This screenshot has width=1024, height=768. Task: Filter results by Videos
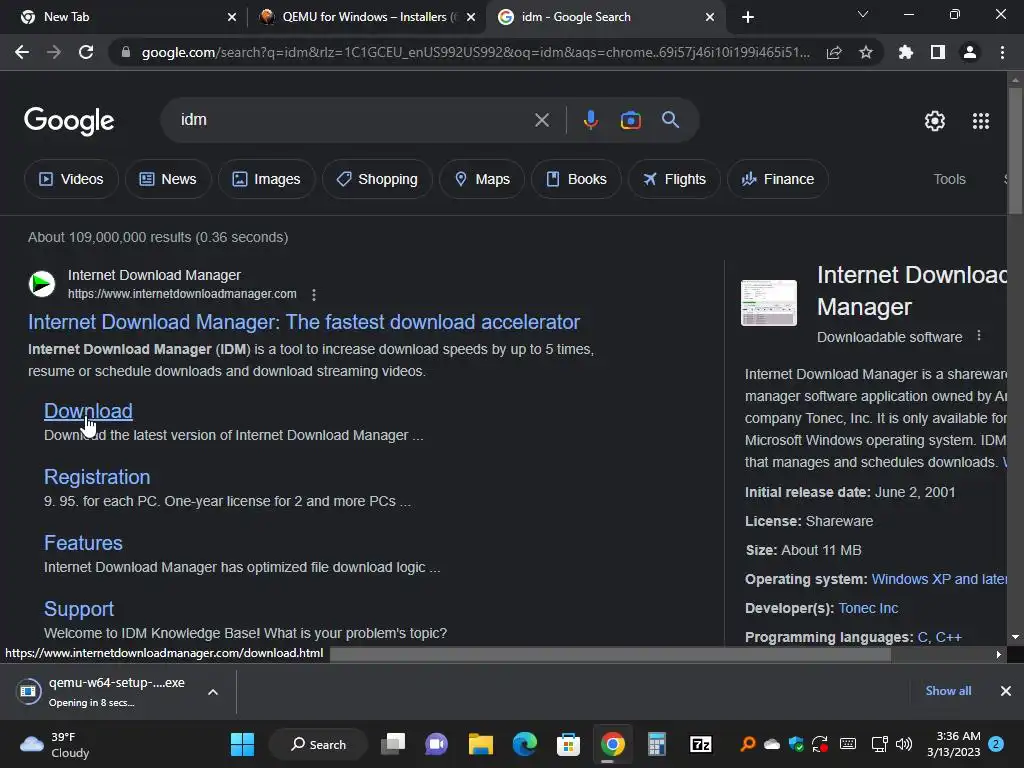tap(71, 179)
